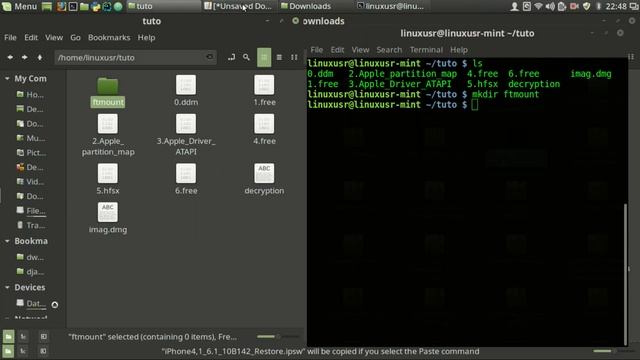640x360 pixels.
Task: Show the desktop from the panel
Action: (47, 6)
